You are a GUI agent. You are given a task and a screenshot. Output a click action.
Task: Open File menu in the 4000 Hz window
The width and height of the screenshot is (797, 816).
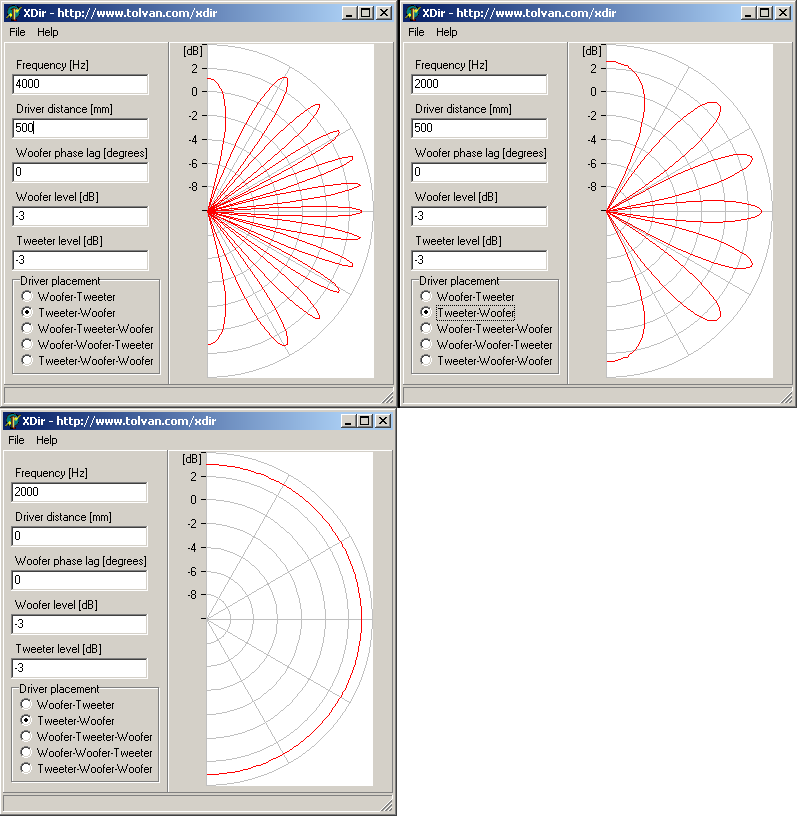coord(17,32)
